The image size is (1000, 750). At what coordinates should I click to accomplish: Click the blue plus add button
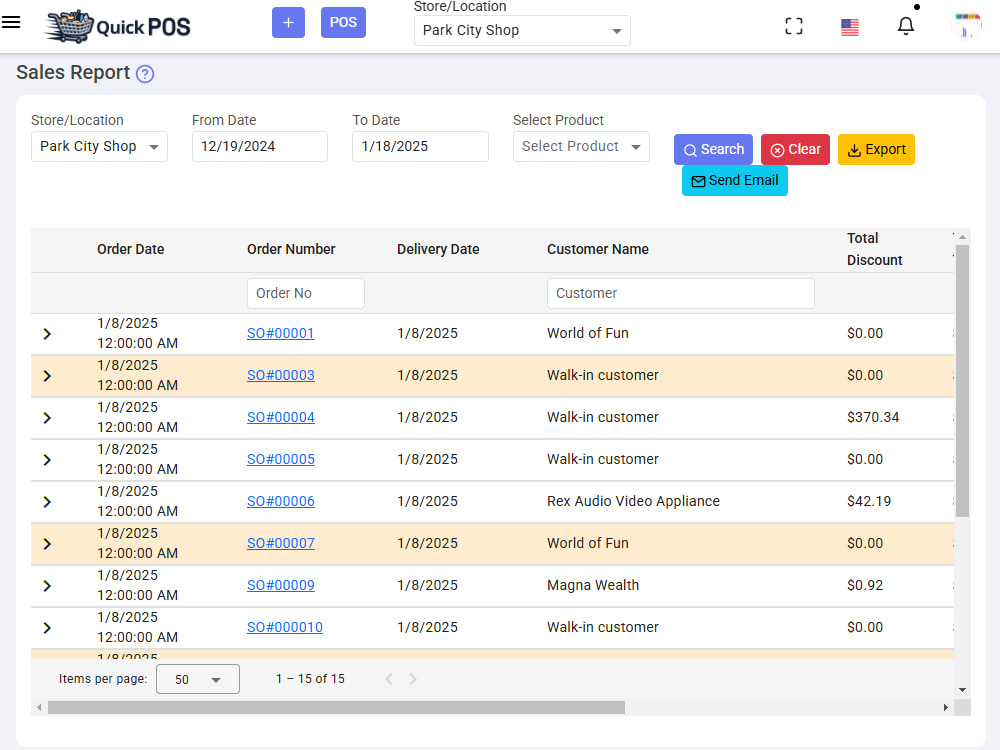pos(288,22)
